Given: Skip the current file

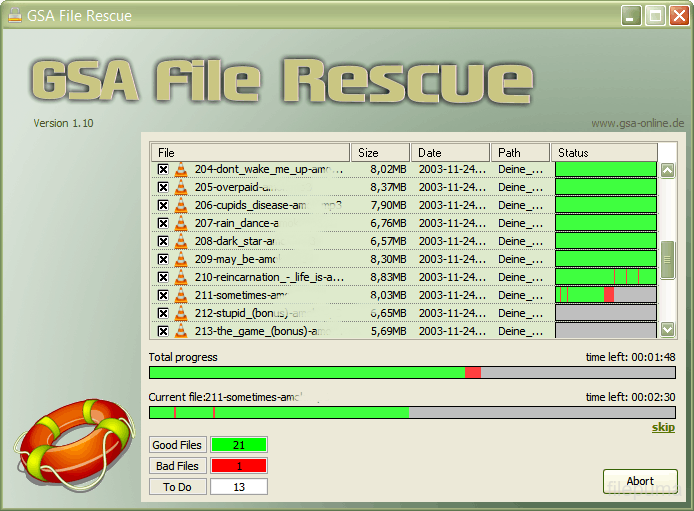Looking at the screenshot, I should pyautogui.click(x=663, y=427).
